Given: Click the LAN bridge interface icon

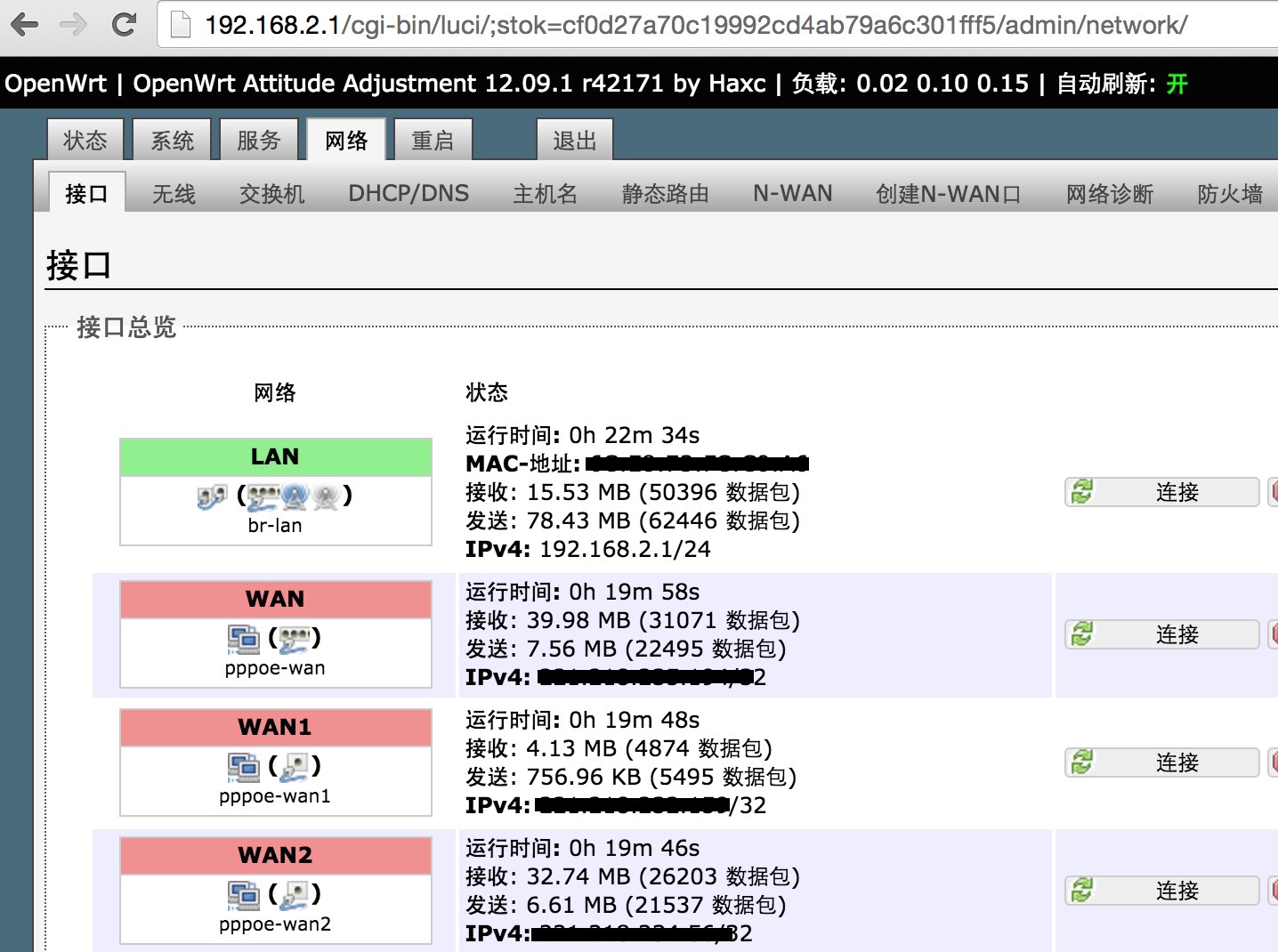Looking at the screenshot, I should (212, 496).
